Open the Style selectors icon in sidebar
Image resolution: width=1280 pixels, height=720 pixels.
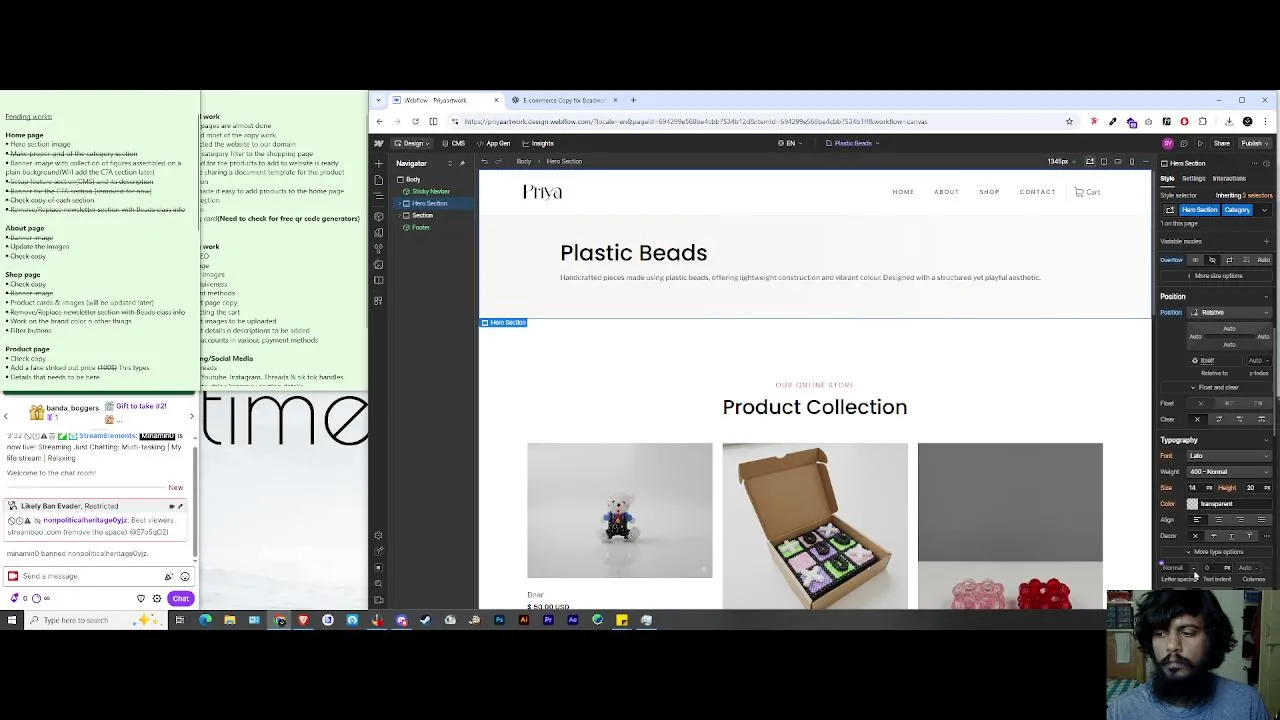378,248
